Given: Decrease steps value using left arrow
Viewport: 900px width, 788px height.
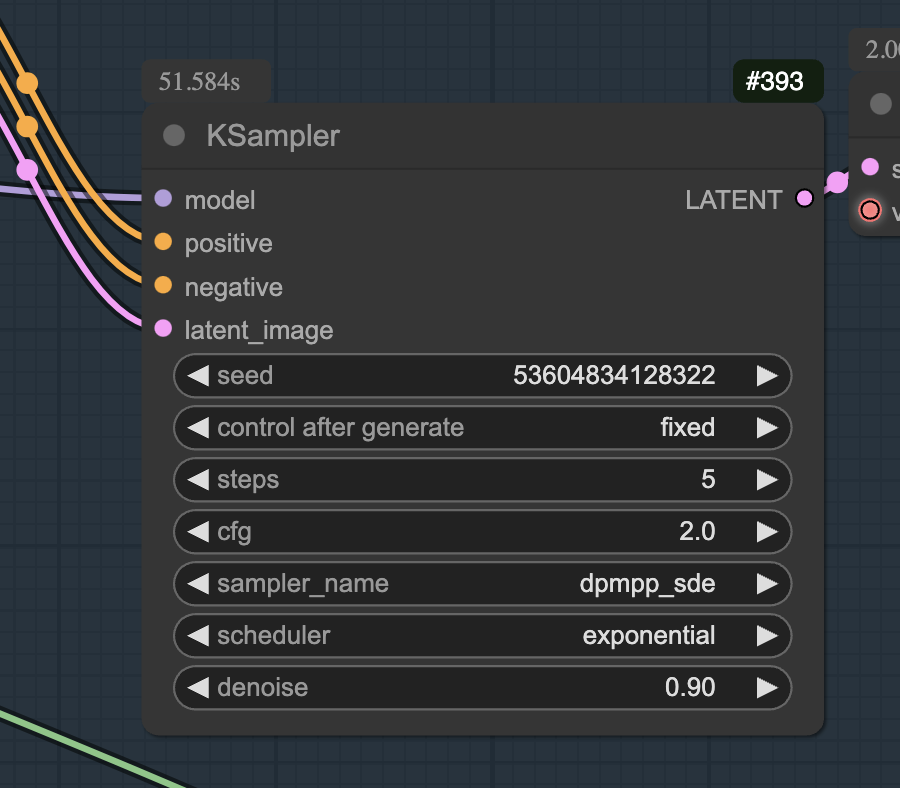Looking at the screenshot, I should click(x=199, y=480).
